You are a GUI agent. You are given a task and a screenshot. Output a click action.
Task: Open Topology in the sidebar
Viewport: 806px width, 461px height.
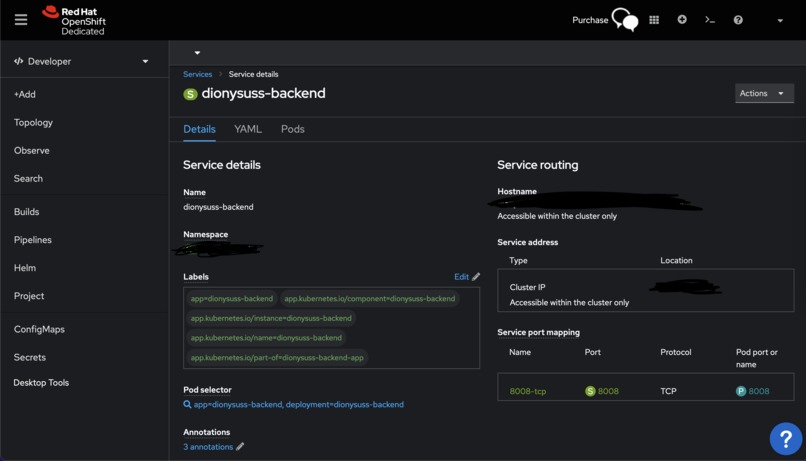[x=33, y=122]
